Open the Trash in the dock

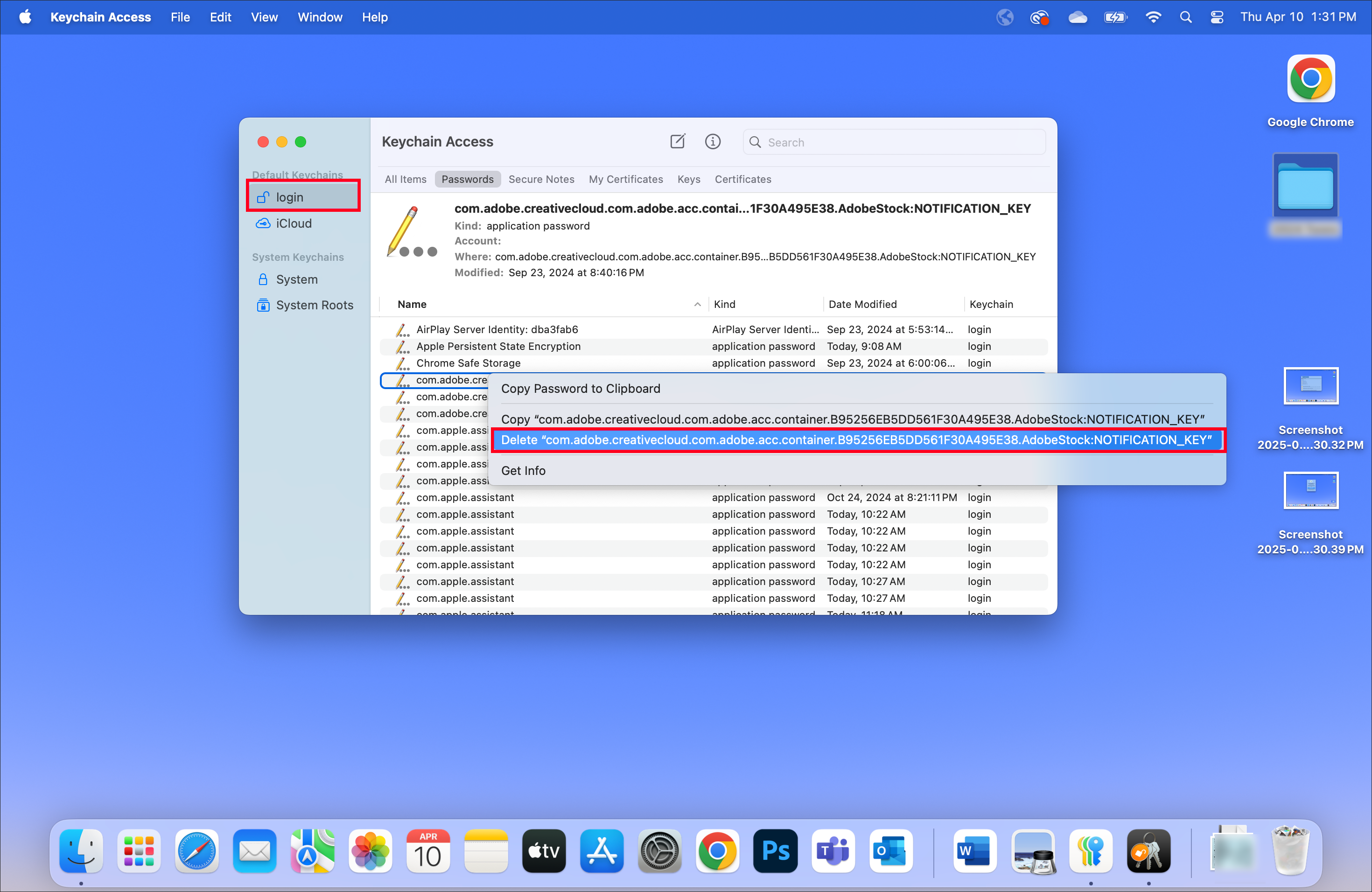1291,850
